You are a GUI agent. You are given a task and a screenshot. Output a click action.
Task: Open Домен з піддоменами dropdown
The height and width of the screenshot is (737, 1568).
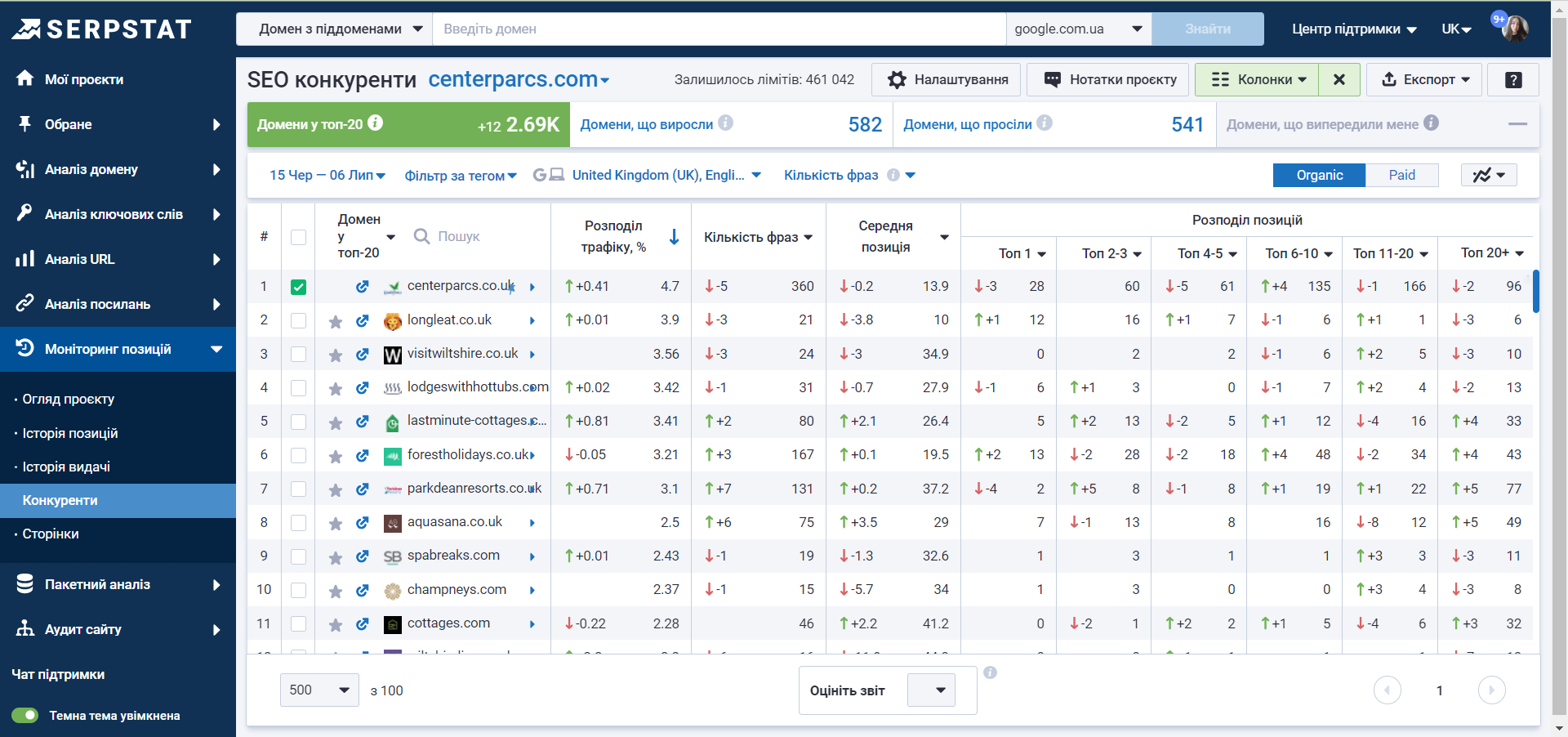[334, 29]
